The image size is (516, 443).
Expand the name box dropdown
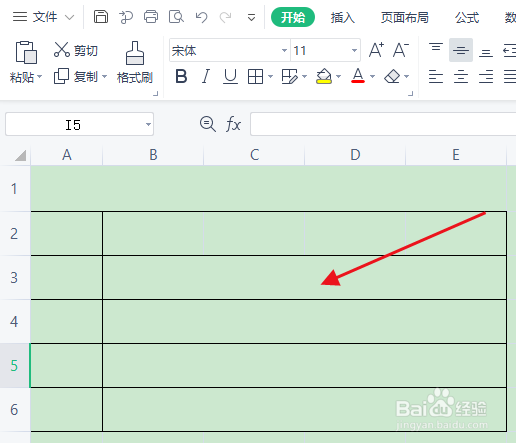click(148, 124)
